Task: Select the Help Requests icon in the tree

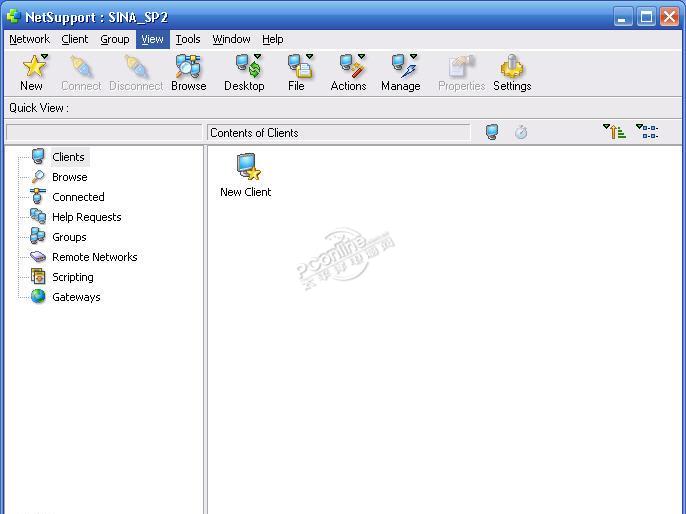Action: [x=38, y=217]
